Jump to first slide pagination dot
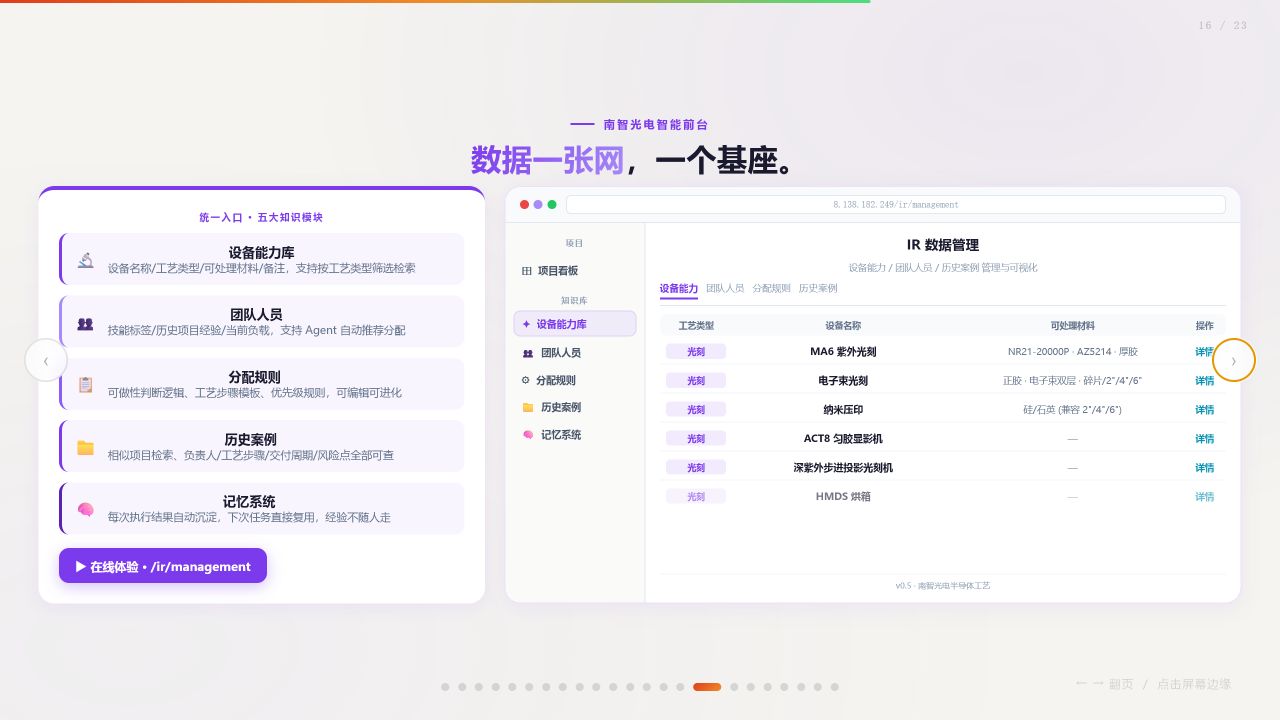1280x720 pixels. [445, 687]
